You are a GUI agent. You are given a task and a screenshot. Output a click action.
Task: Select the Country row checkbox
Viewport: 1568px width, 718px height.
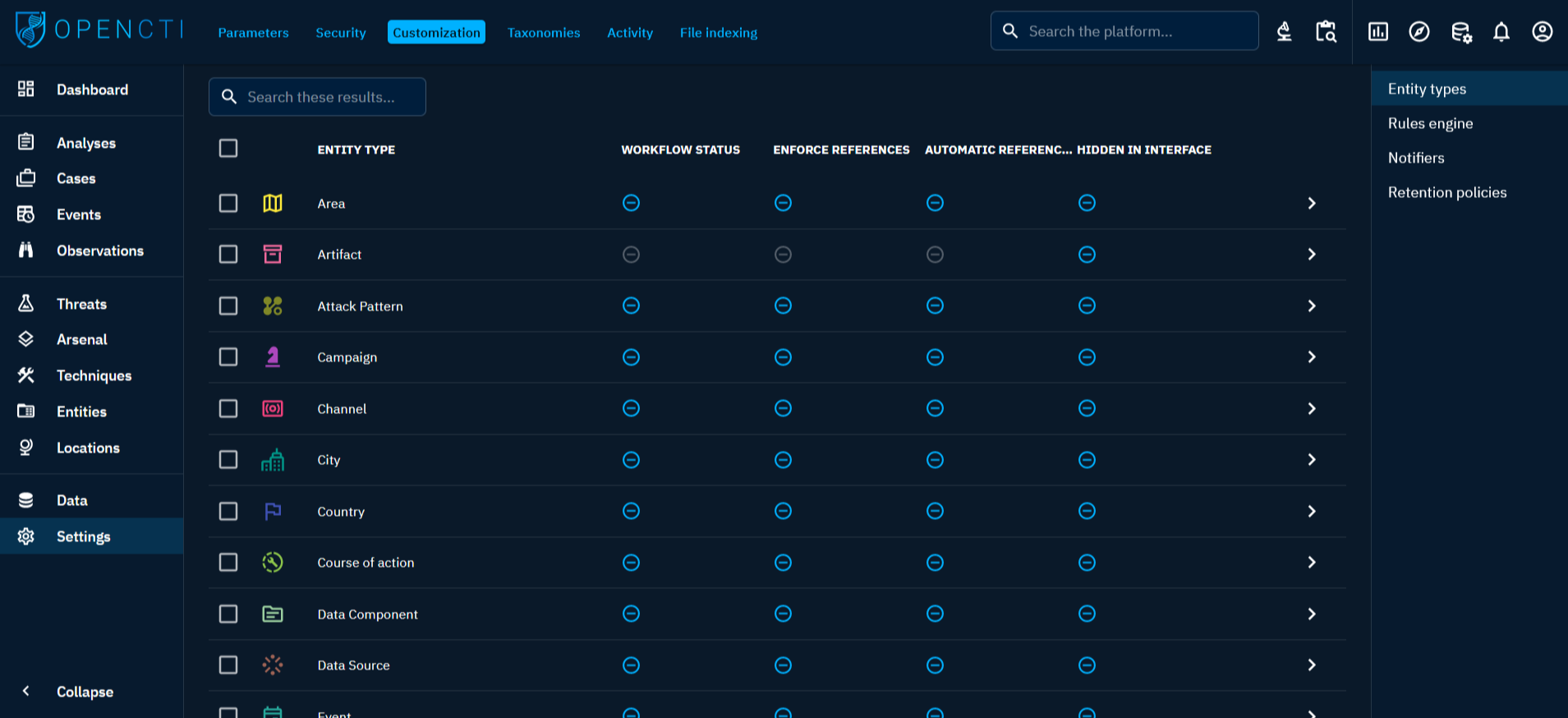(228, 511)
